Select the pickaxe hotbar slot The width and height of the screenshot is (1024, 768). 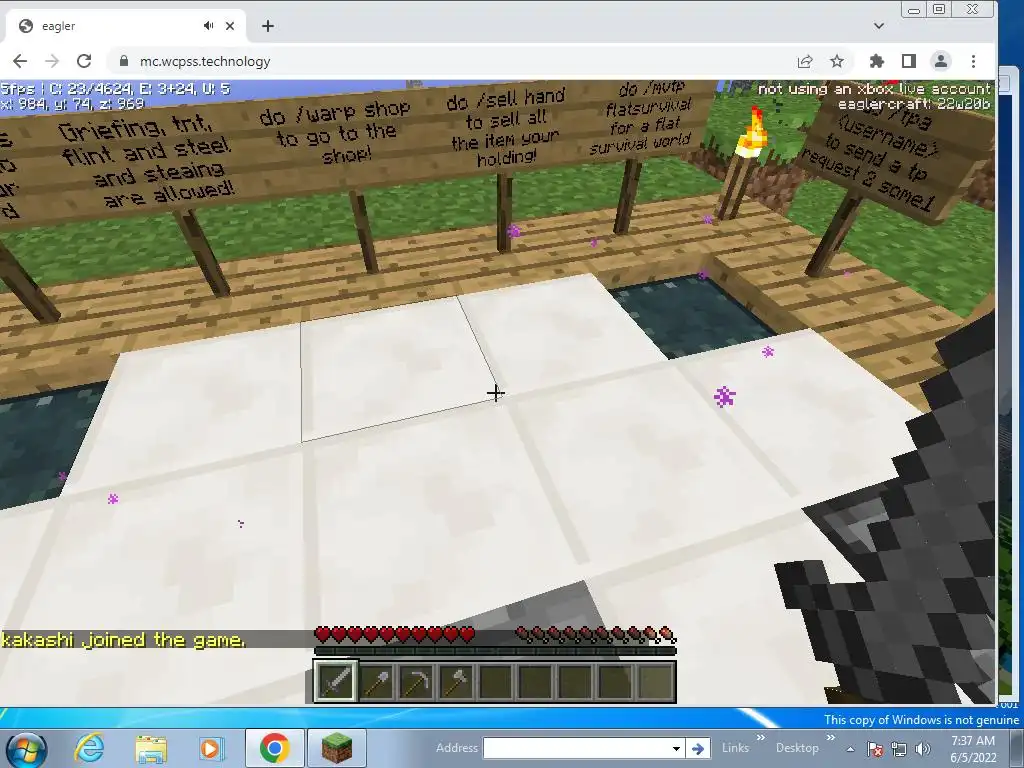coord(416,682)
